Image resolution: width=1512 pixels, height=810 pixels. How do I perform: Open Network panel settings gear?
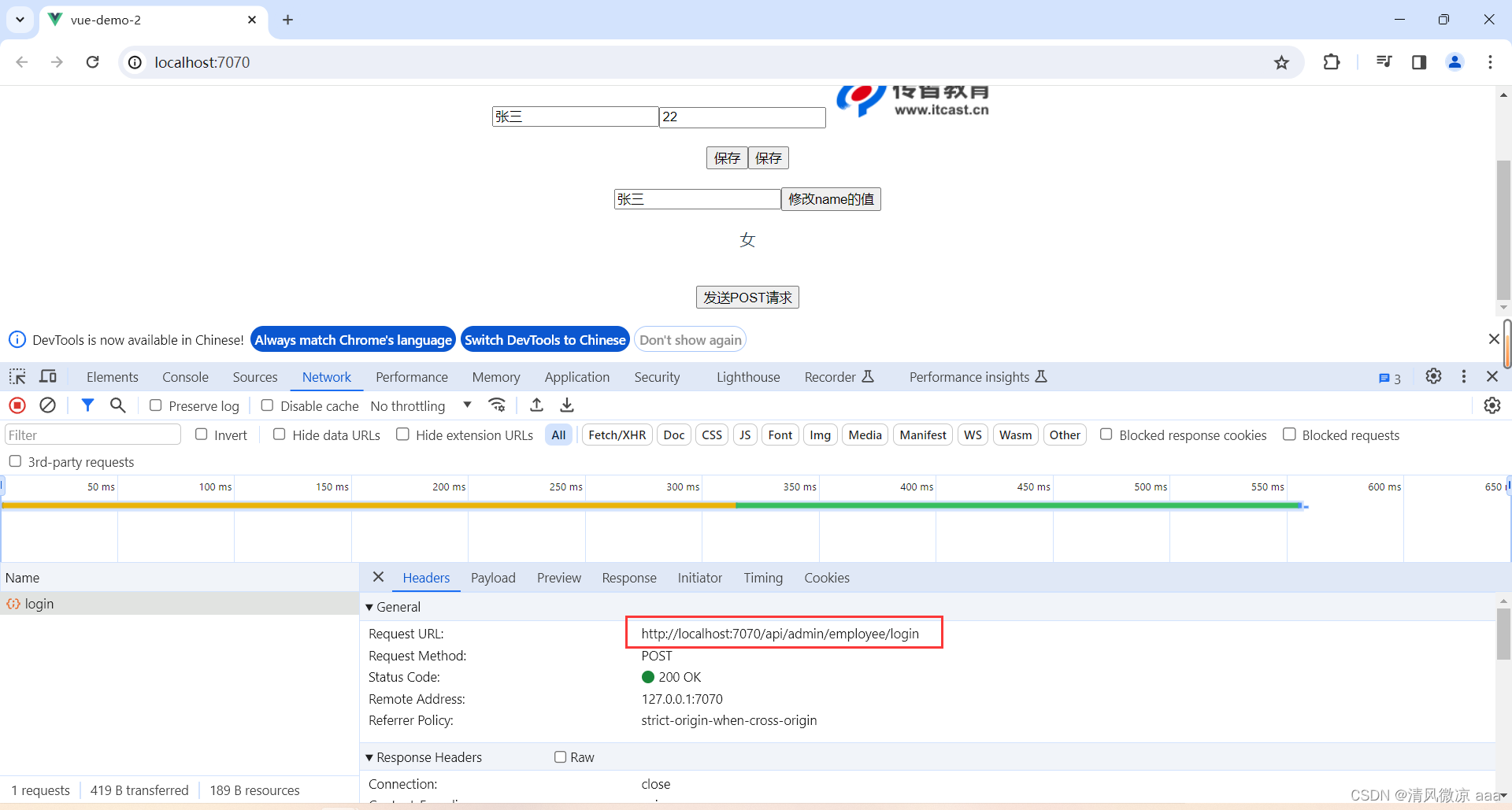tap(1492, 405)
